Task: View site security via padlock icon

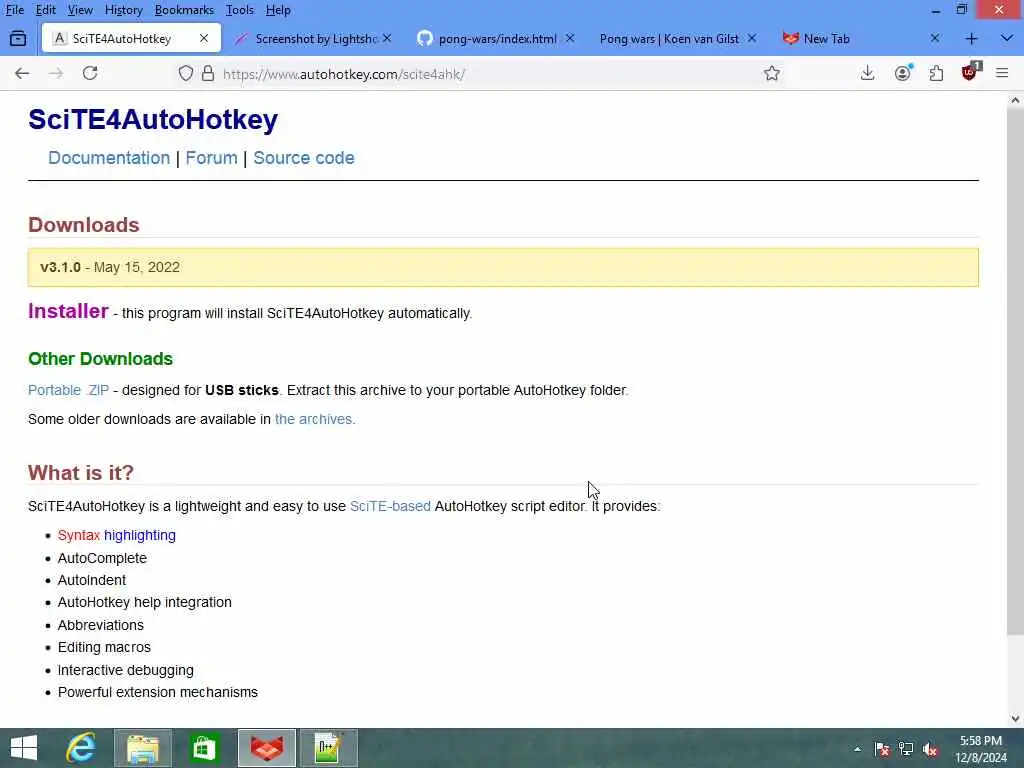Action: point(208,73)
